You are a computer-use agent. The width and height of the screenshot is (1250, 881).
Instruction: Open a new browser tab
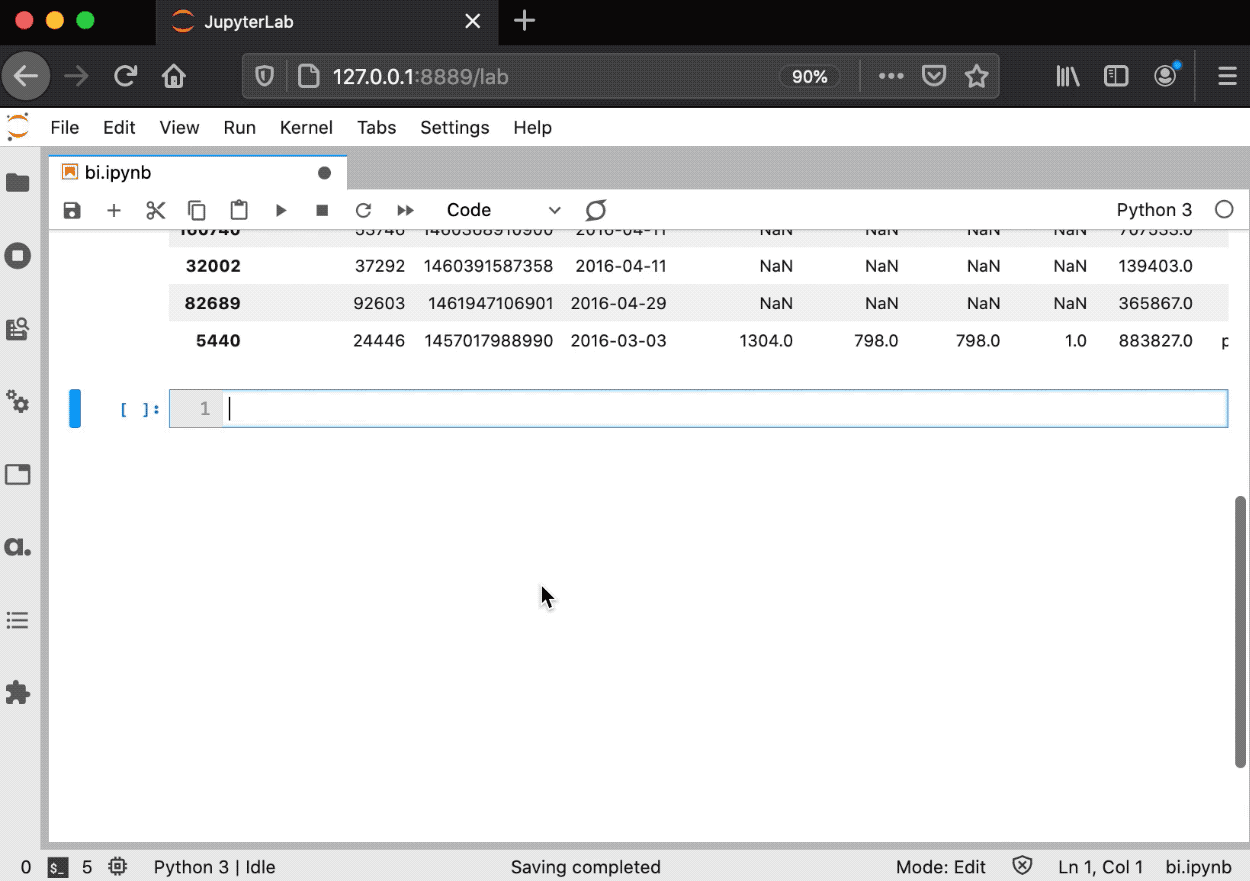pos(524,21)
